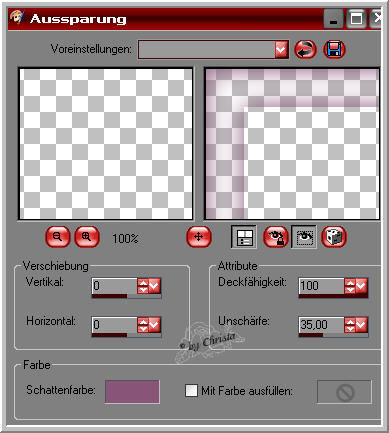
Task: Click the right preview pane thumbnail
Action: [x=292, y=144]
